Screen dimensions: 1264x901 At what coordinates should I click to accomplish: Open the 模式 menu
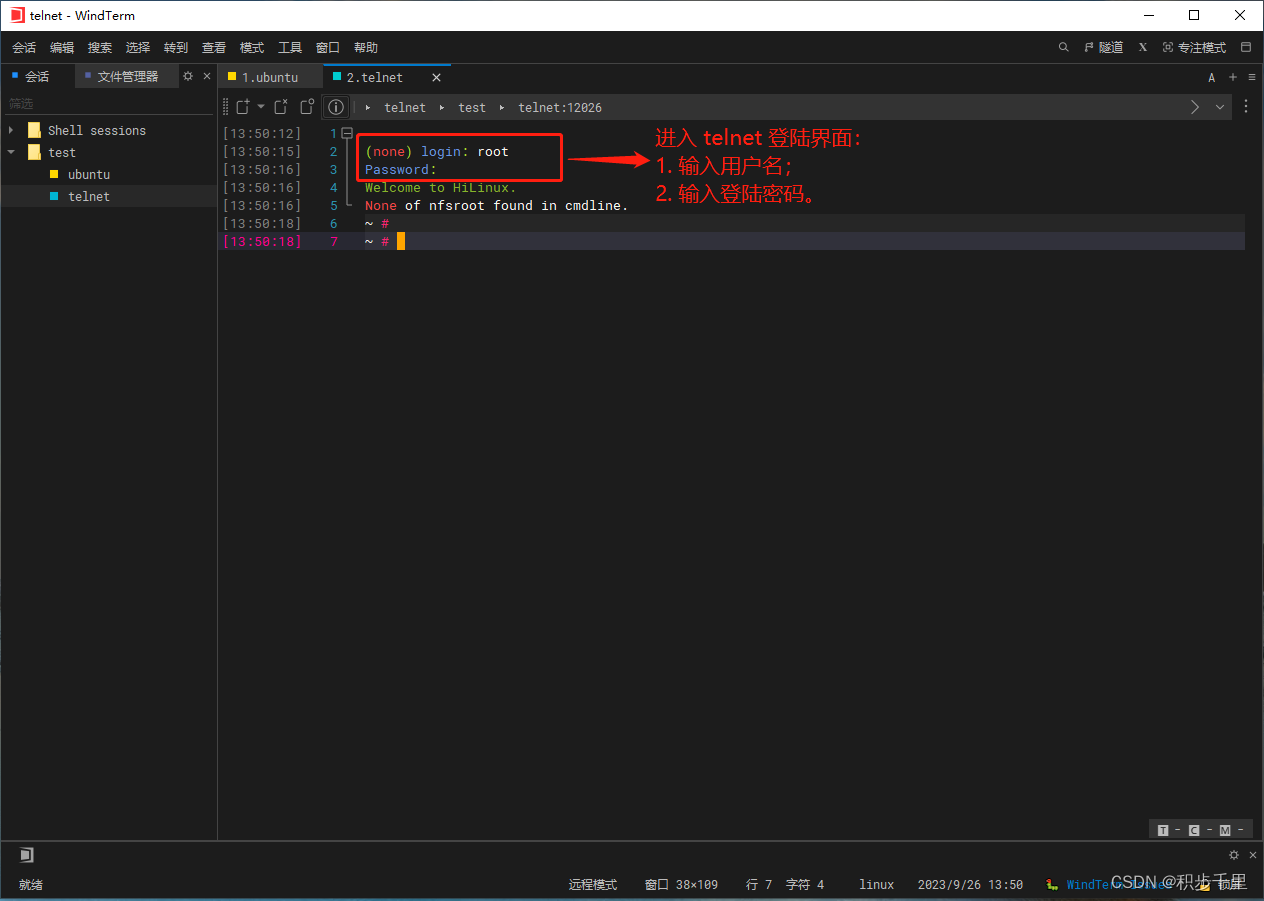(252, 47)
